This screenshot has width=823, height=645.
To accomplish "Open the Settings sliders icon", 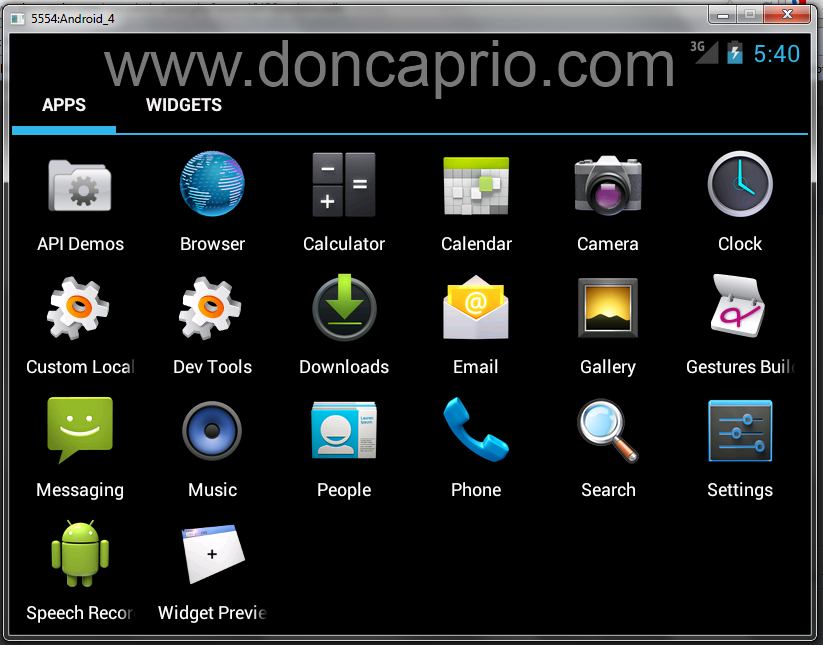I will [x=740, y=431].
